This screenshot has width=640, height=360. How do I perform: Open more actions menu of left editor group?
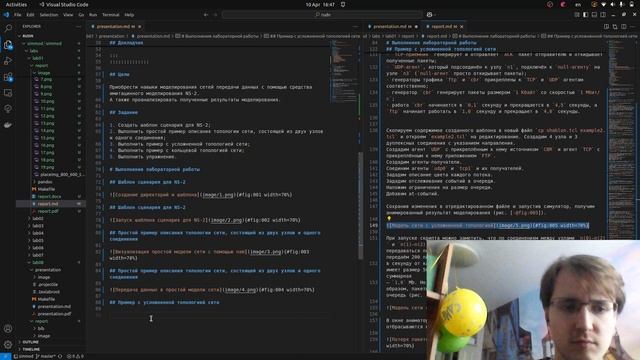355,27
